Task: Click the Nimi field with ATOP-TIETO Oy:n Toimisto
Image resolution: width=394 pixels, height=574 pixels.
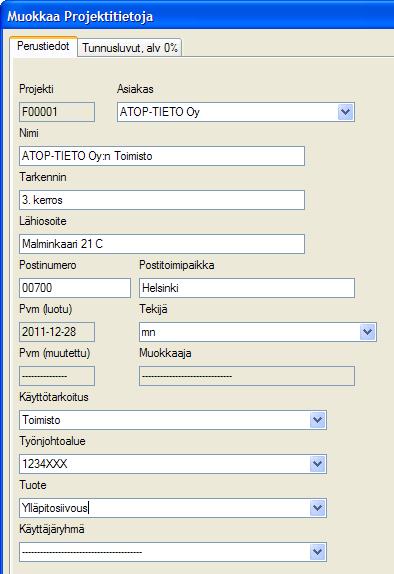Action: click(x=162, y=156)
